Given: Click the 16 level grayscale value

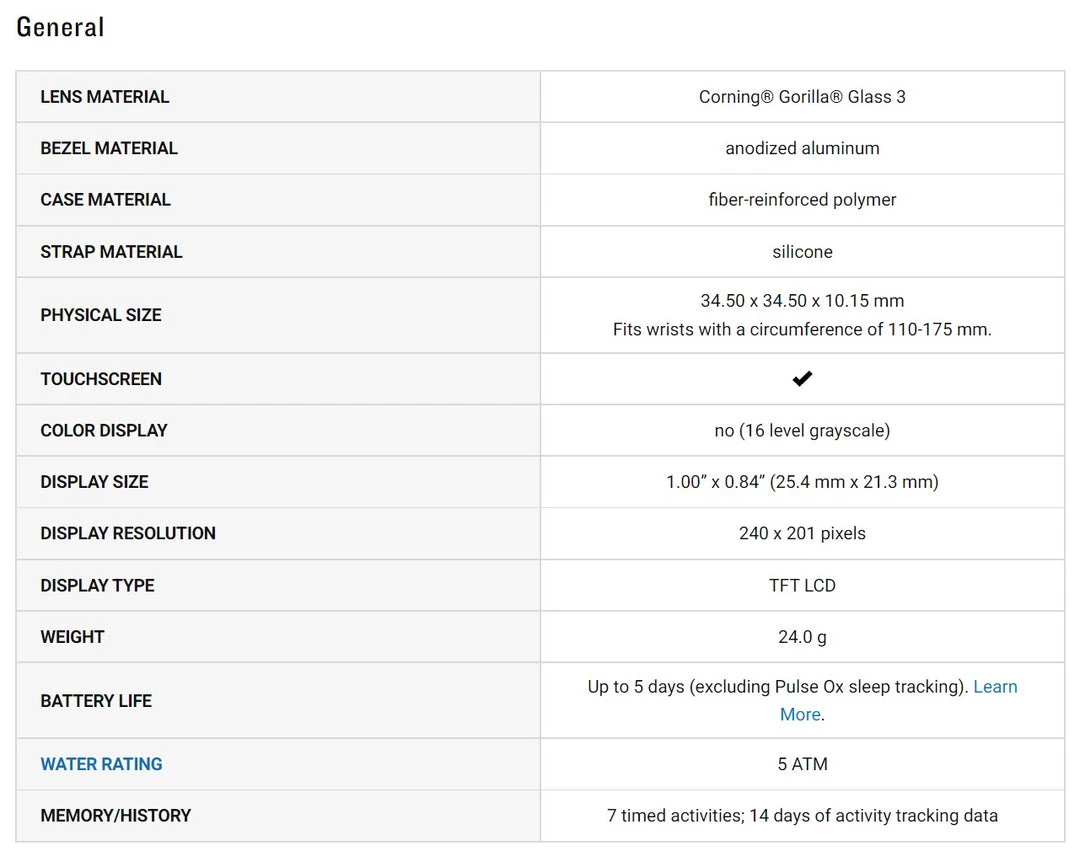Looking at the screenshot, I should tap(802, 431).
